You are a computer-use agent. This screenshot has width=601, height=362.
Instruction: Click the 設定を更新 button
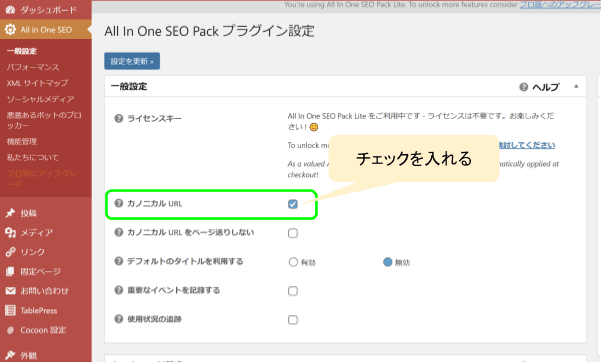click(x=132, y=61)
